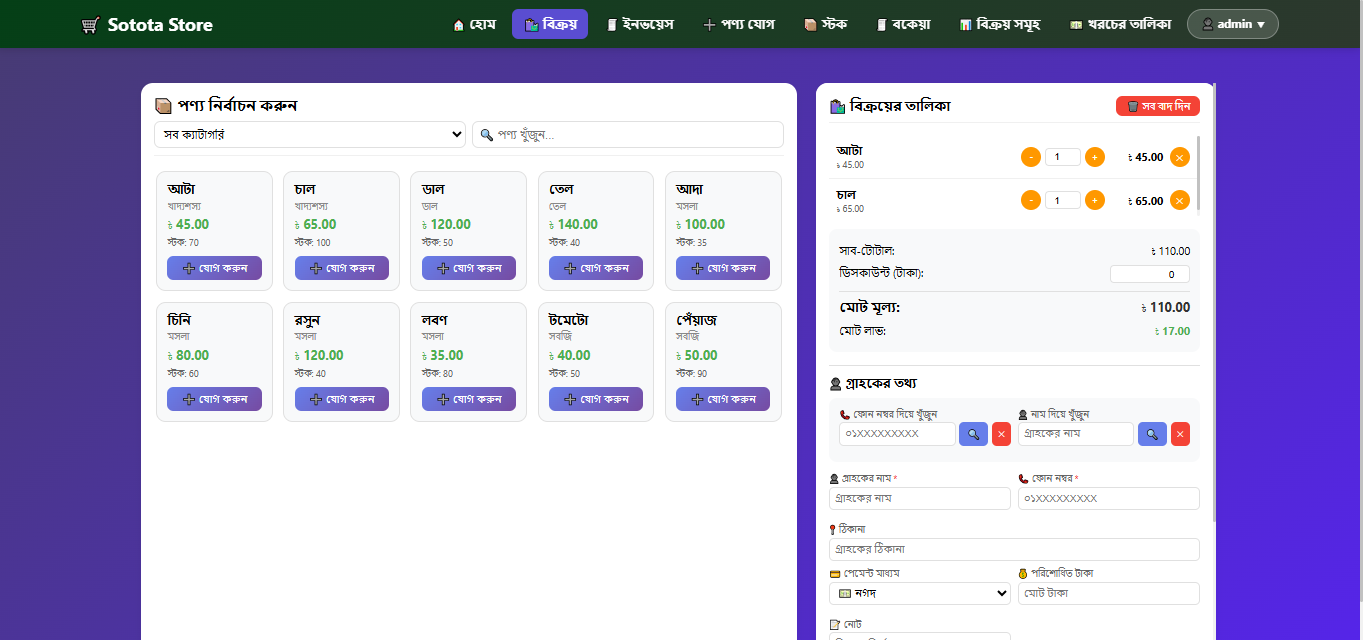Click the ডাল product card name

[433, 189]
